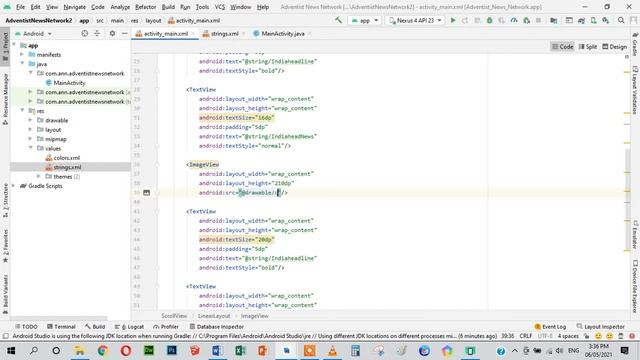Viewport: 640px width, 360px height.
Task: Open Word from the Windows taskbar
Action: tap(218, 351)
